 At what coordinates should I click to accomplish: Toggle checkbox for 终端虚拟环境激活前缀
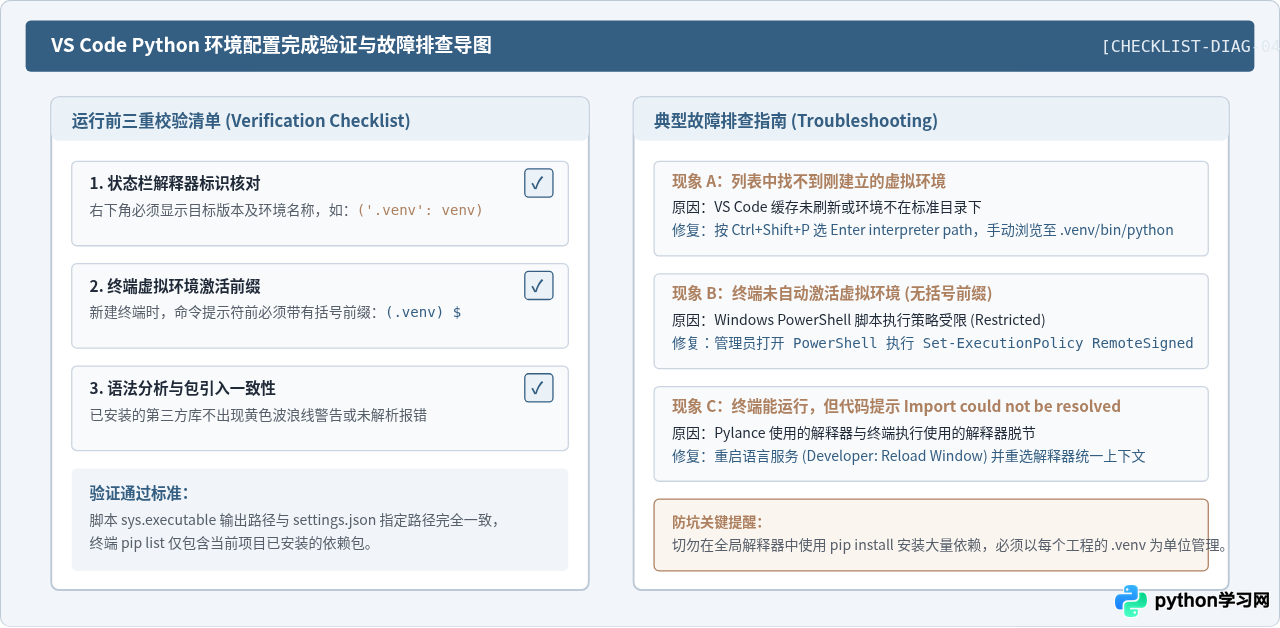point(539,285)
